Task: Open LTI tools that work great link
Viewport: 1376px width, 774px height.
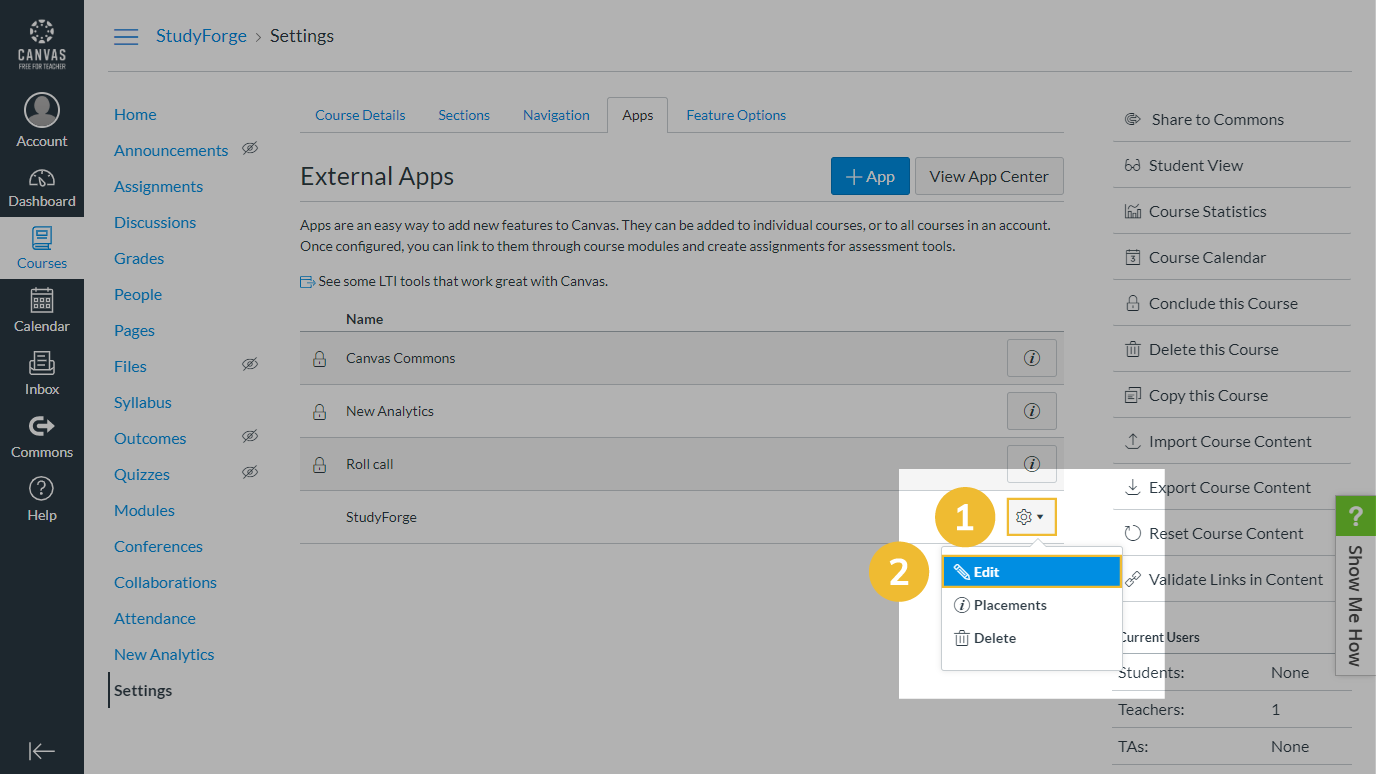Action: pos(454,281)
